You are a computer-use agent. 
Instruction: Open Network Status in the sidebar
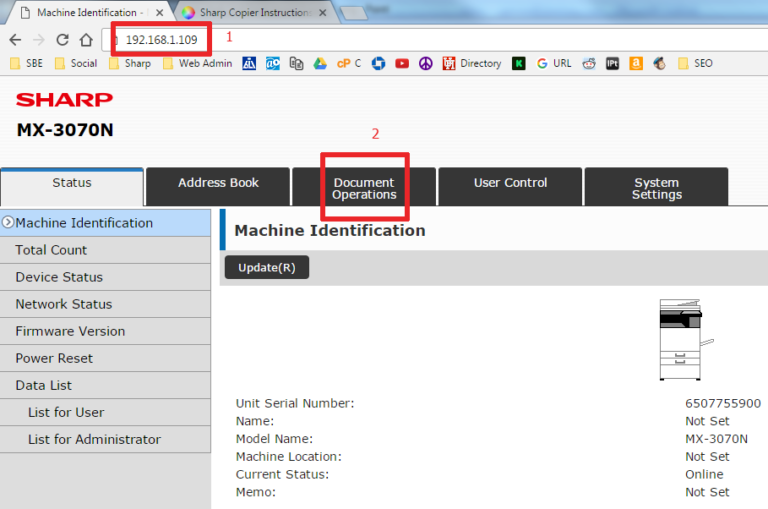coord(105,304)
